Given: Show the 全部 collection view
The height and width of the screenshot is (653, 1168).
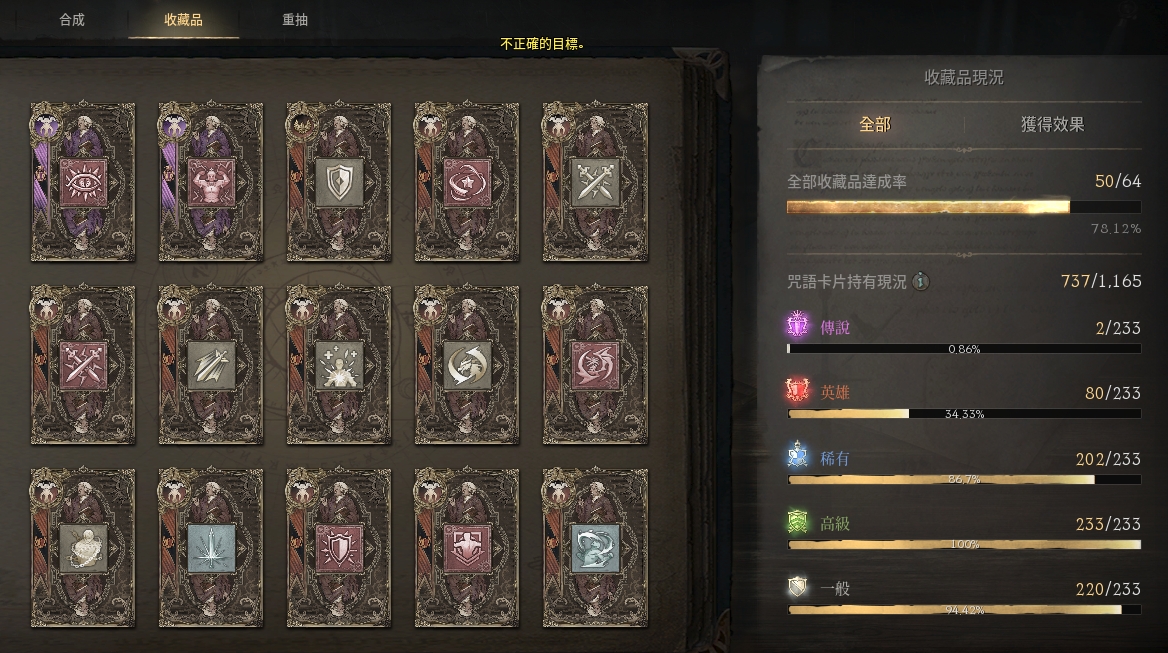Looking at the screenshot, I should pyautogui.click(x=875, y=124).
